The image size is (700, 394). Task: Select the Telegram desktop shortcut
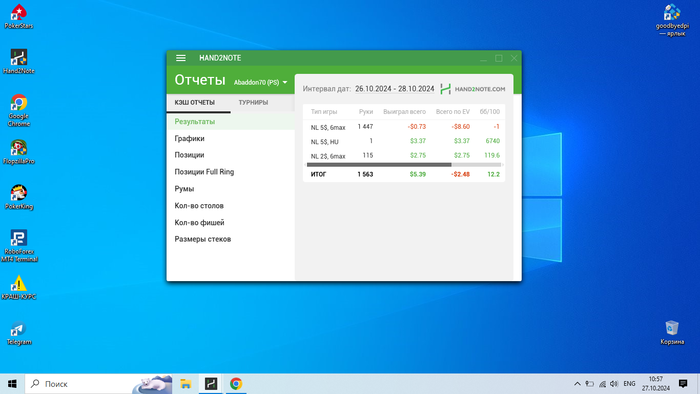19,333
